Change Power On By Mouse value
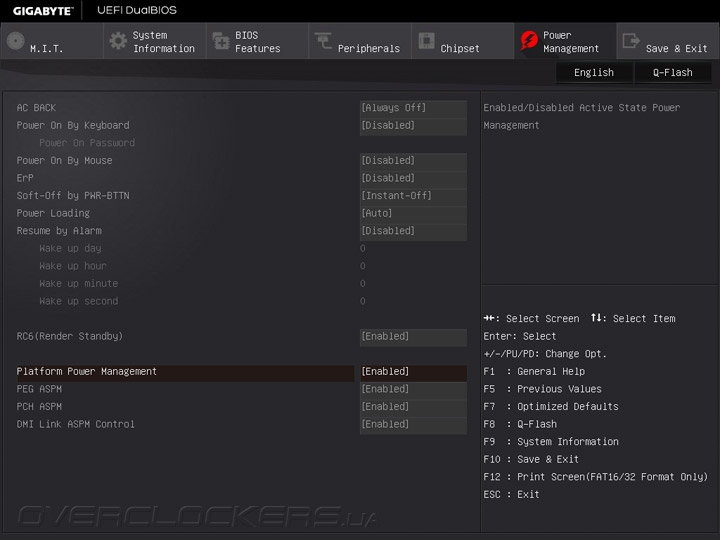This screenshot has height=540, width=720. tap(413, 161)
